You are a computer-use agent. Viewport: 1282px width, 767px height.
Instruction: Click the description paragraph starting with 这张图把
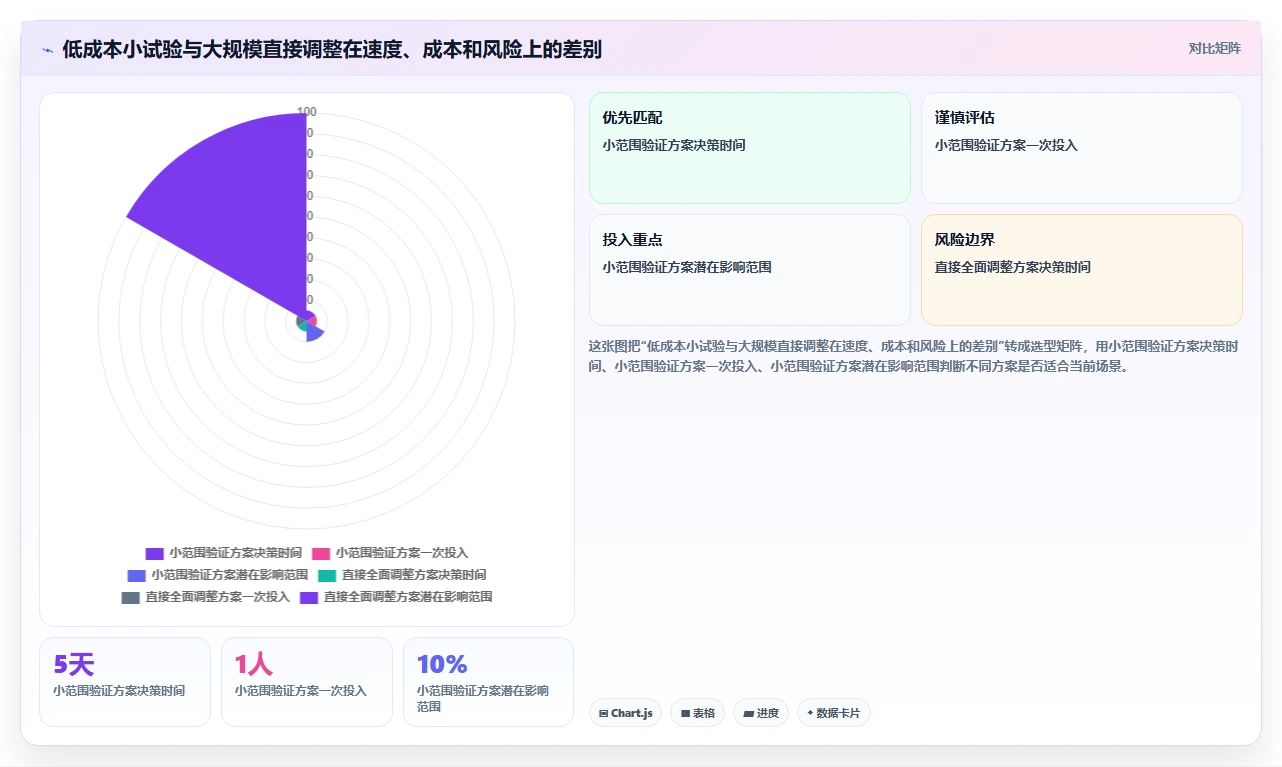pyautogui.click(x=915, y=356)
